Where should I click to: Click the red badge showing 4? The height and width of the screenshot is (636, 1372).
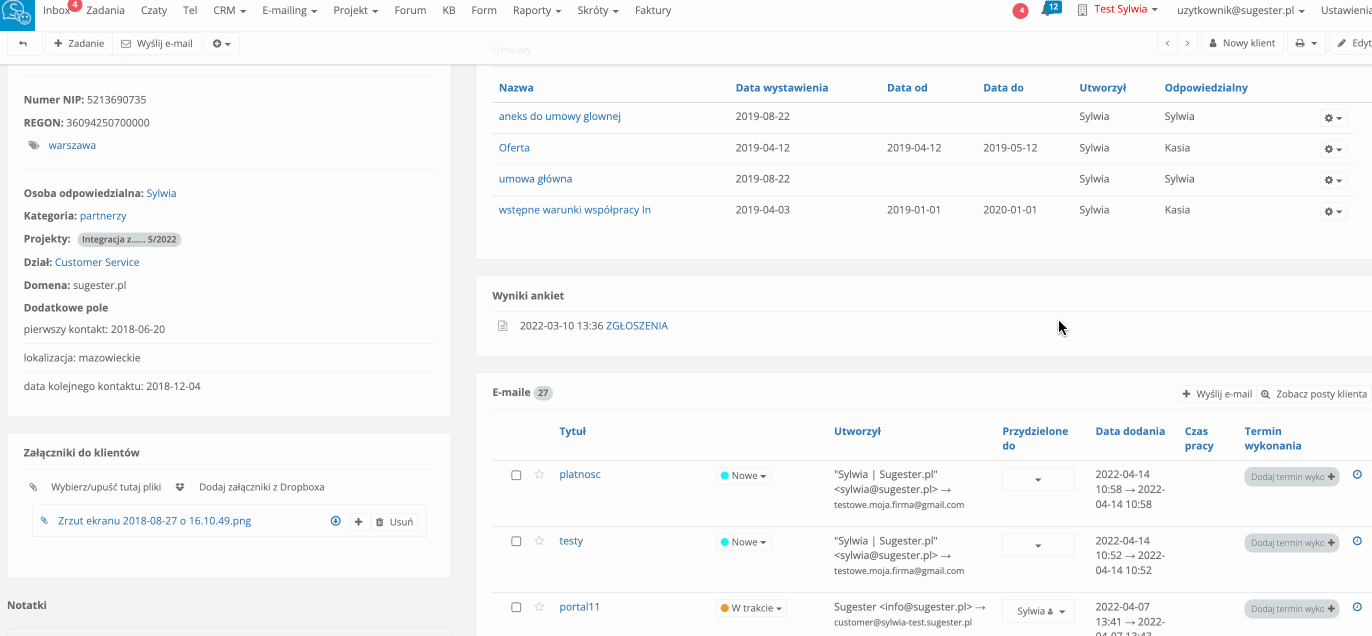tap(1020, 11)
